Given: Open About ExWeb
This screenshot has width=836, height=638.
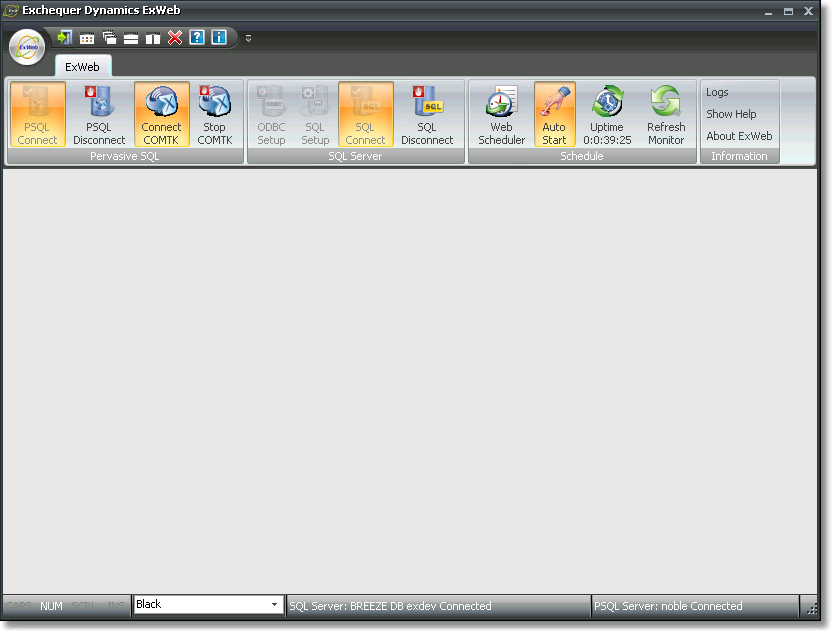Looking at the screenshot, I should (739, 136).
